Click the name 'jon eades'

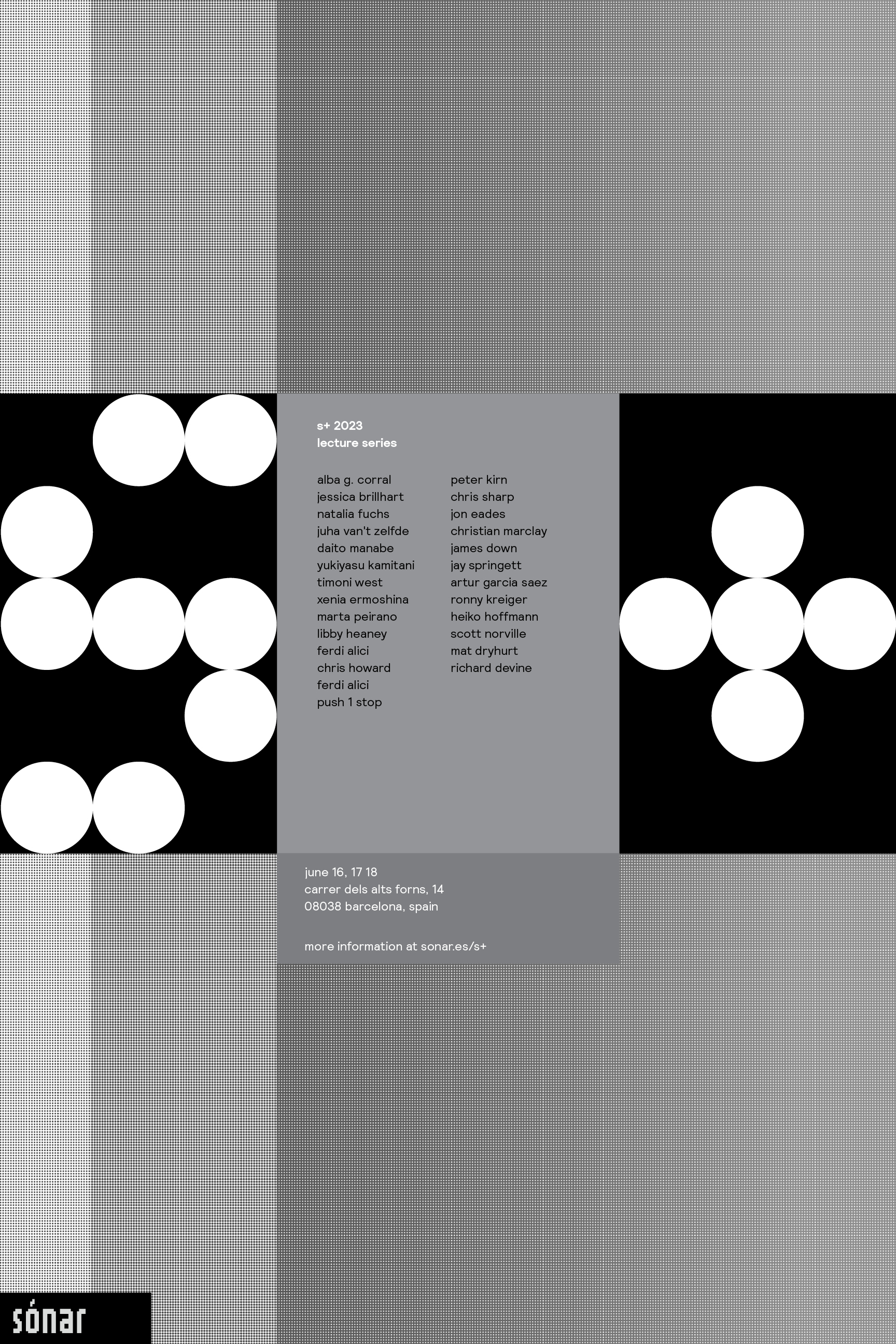[x=478, y=514]
